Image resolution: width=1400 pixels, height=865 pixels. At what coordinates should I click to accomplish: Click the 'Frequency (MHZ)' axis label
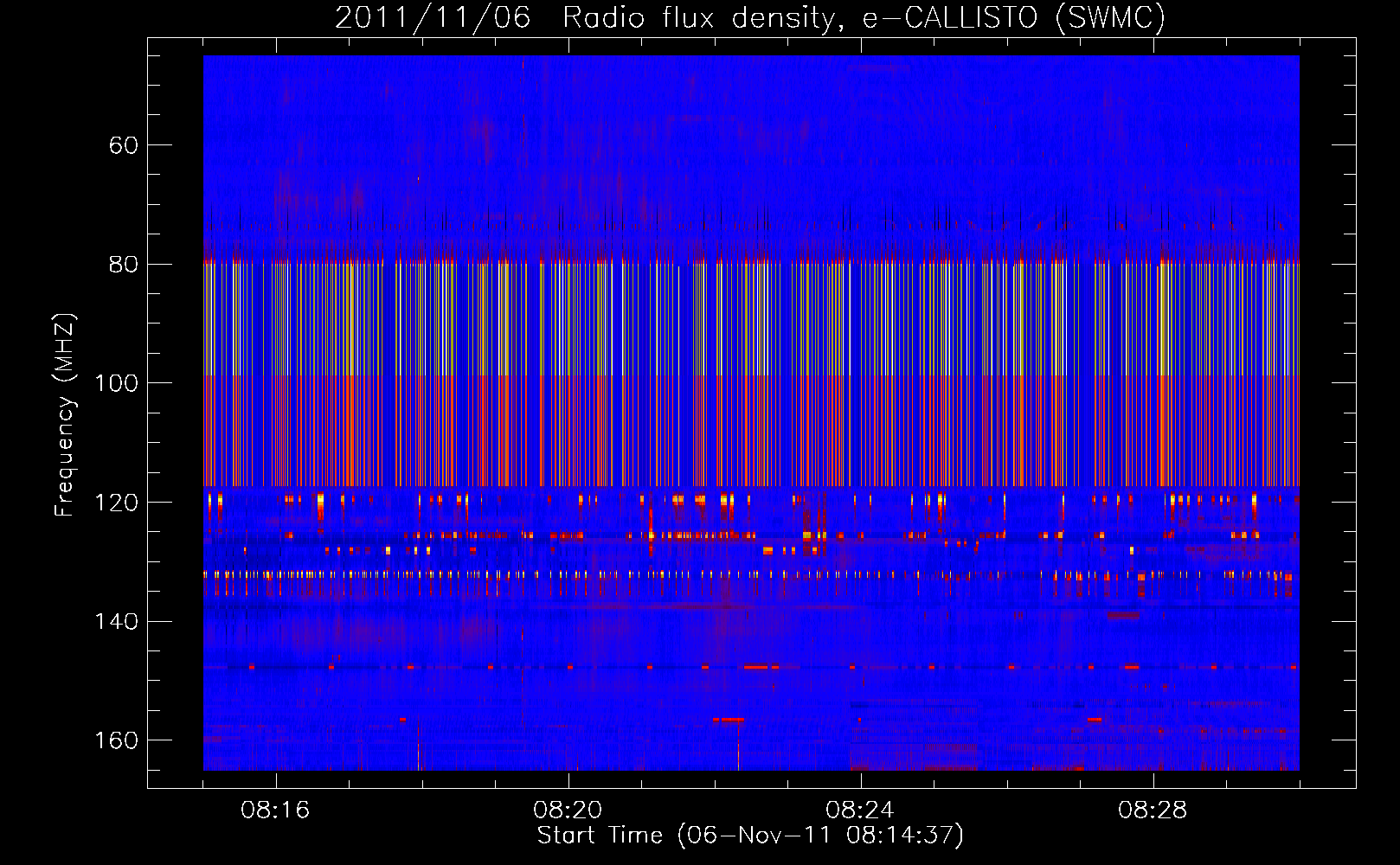[x=65, y=414]
